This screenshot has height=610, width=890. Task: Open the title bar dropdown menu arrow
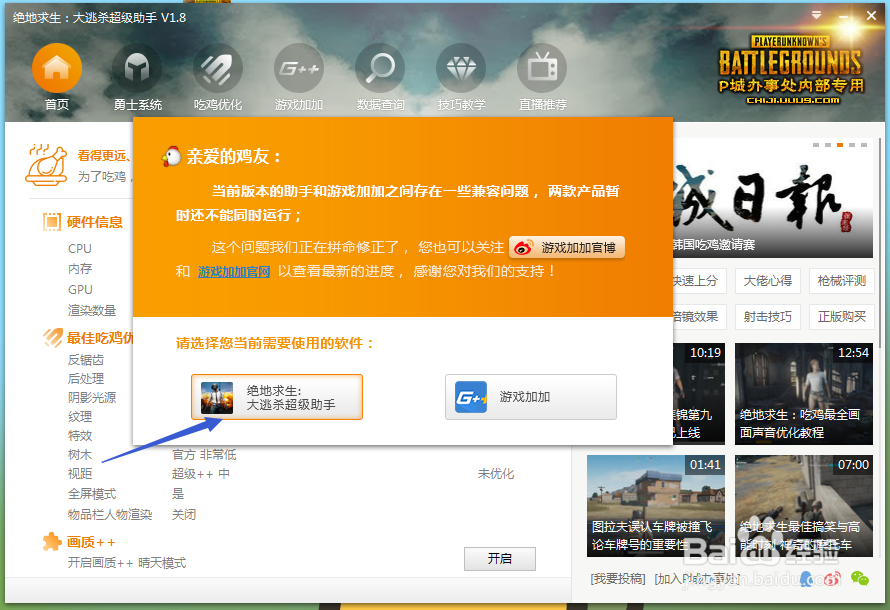pos(816,15)
